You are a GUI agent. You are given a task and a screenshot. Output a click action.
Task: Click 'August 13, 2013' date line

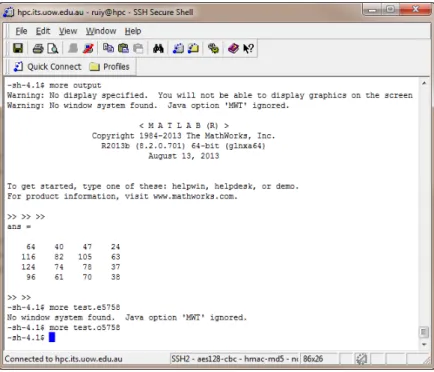click(184, 156)
